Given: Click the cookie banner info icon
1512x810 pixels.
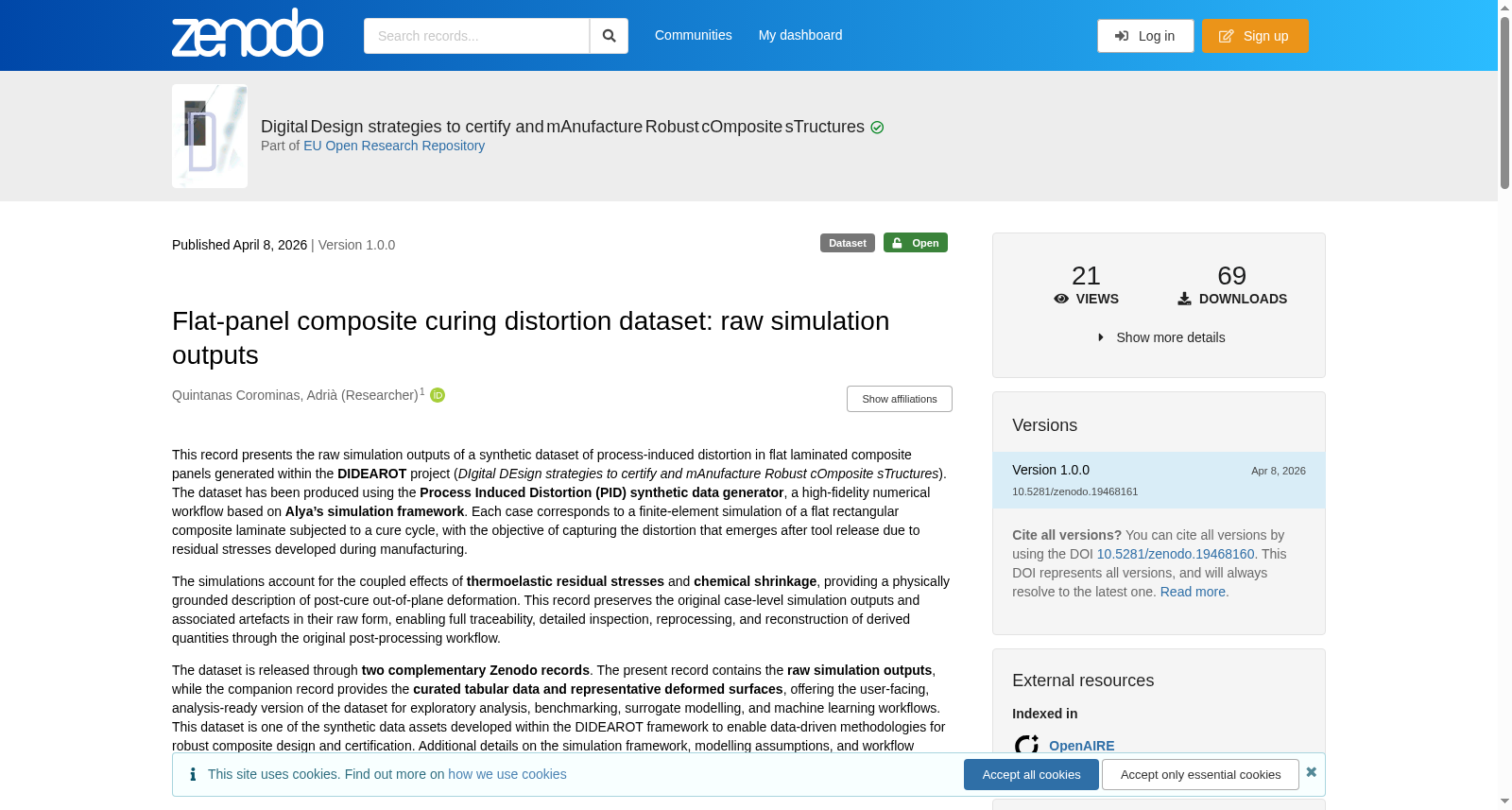Looking at the screenshot, I should 193,774.
